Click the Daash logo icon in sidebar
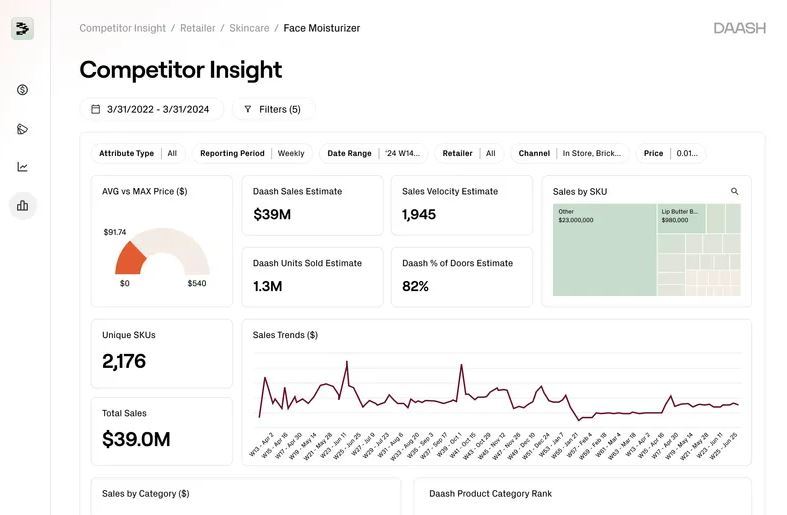The height and width of the screenshot is (515, 787). tap(22, 29)
